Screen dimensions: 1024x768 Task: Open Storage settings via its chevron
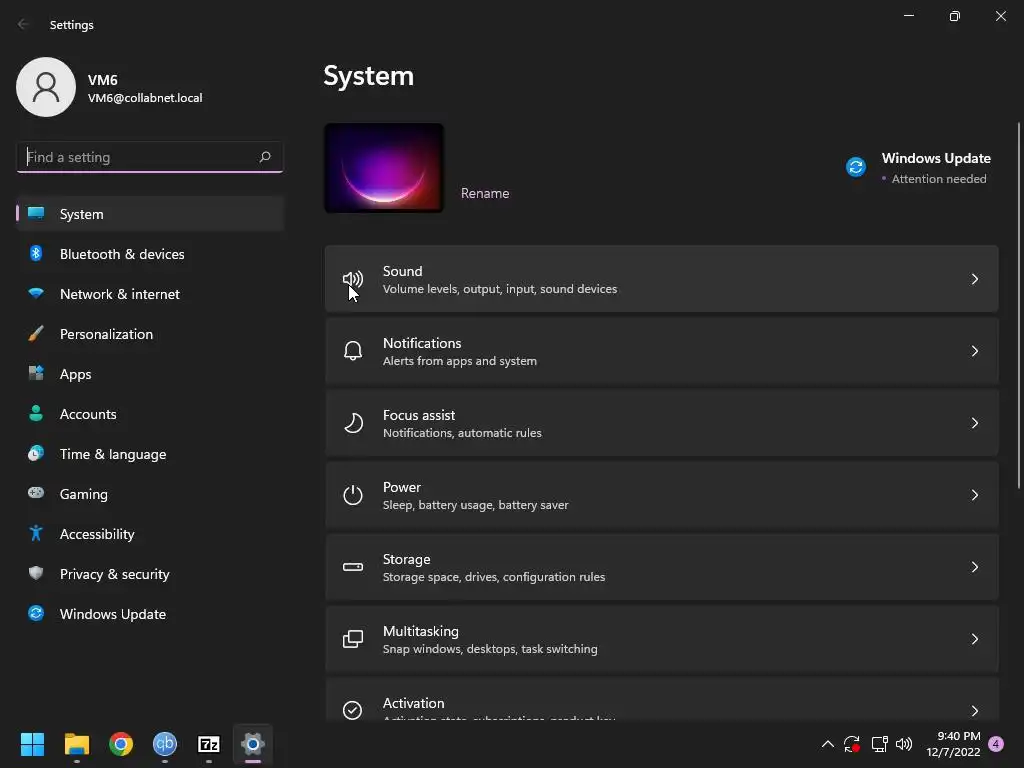(974, 567)
